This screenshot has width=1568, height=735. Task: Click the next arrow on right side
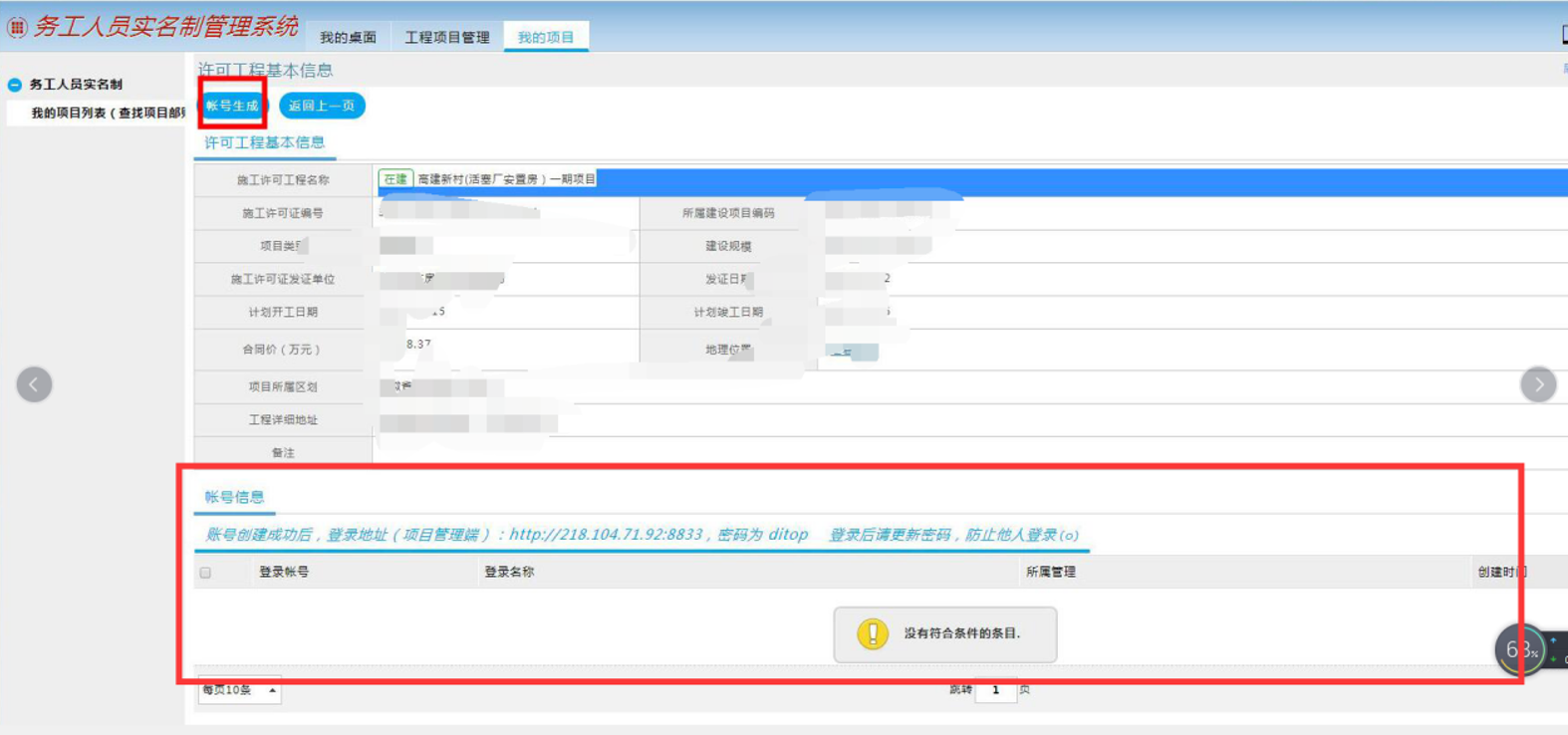[1538, 384]
